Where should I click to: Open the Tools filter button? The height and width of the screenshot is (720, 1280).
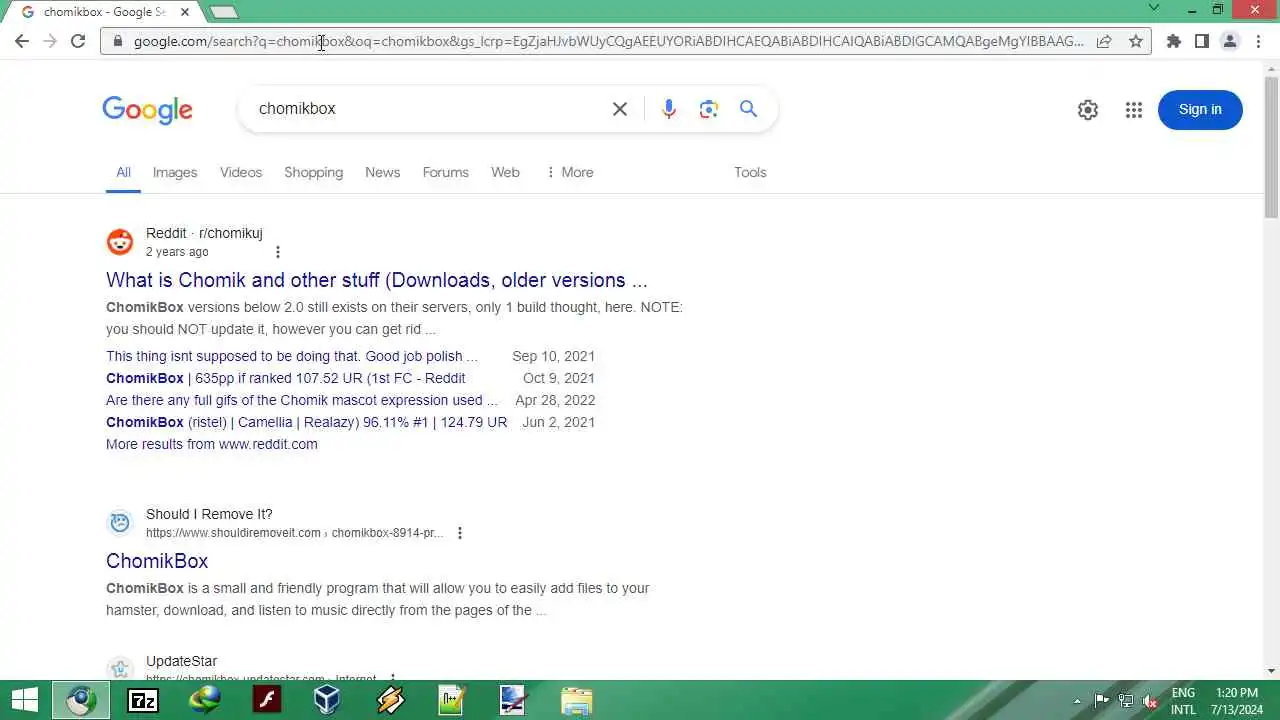click(x=750, y=172)
